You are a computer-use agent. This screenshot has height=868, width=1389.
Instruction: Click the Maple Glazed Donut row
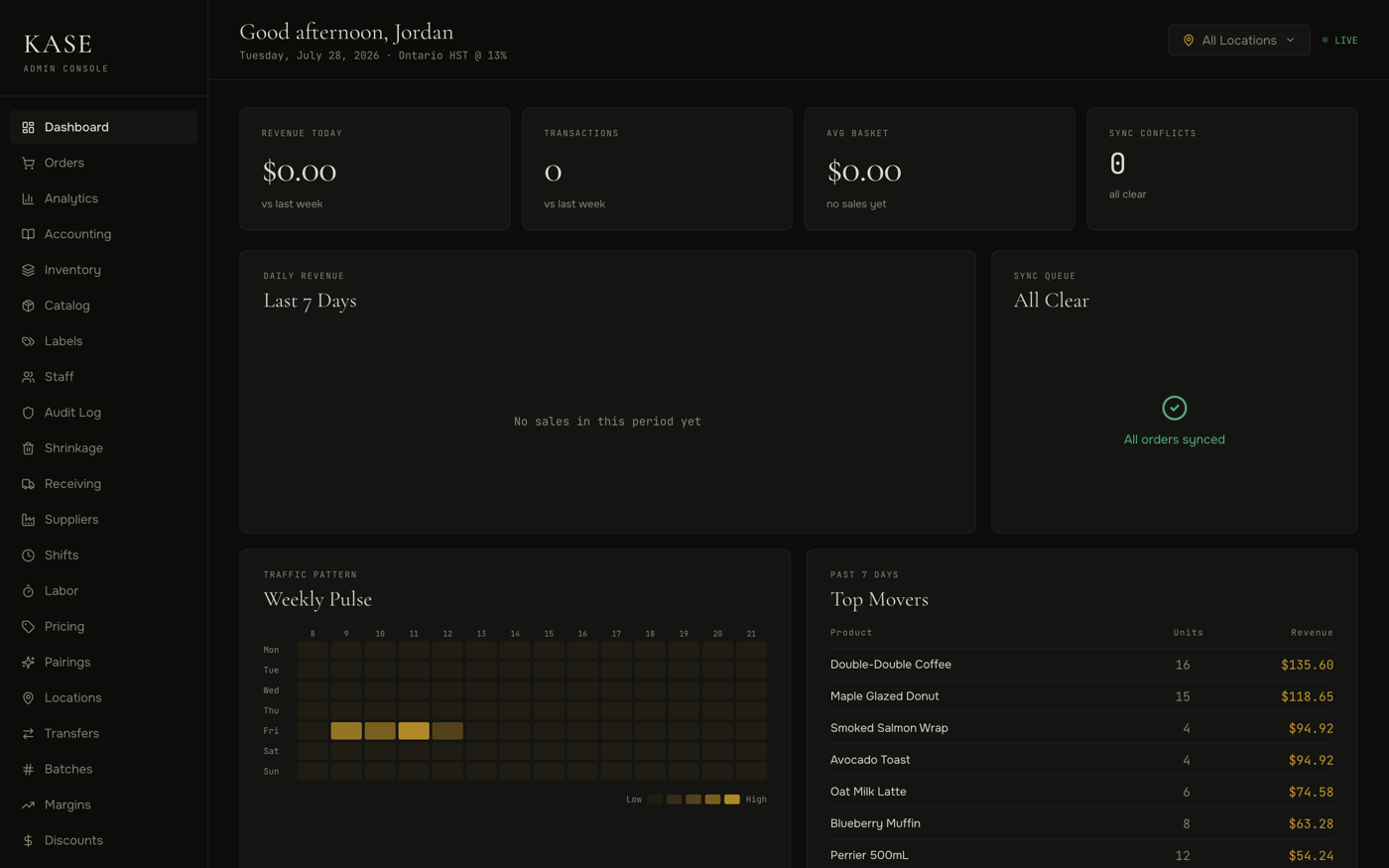(1081, 696)
